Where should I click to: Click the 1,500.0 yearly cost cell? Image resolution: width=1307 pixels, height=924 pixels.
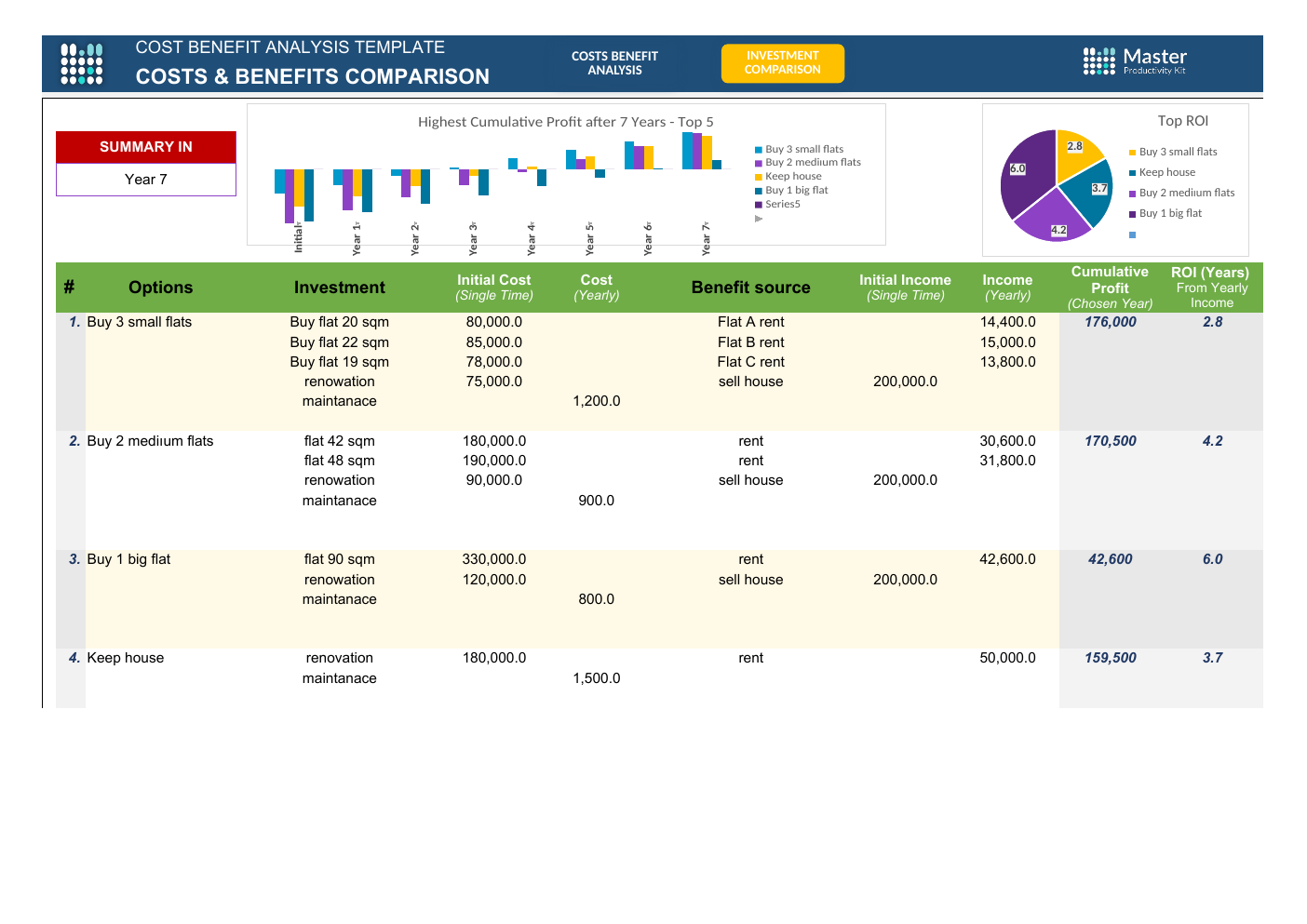(x=597, y=678)
